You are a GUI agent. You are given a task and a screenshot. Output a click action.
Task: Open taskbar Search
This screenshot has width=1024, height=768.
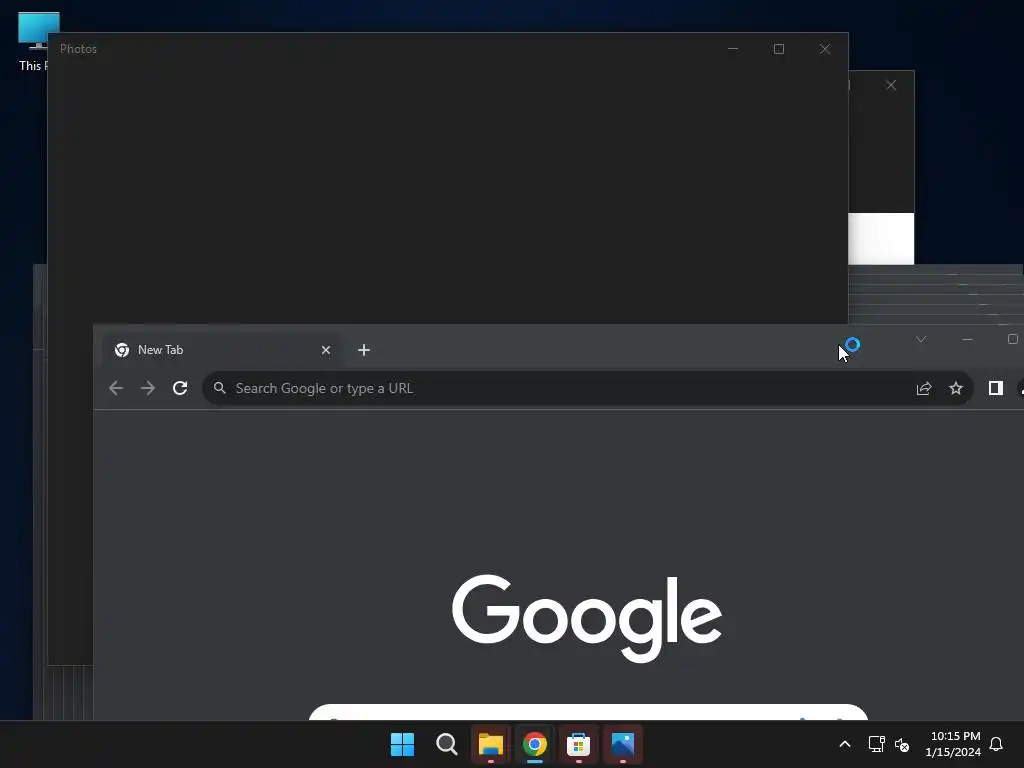click(x=447, y=744)
